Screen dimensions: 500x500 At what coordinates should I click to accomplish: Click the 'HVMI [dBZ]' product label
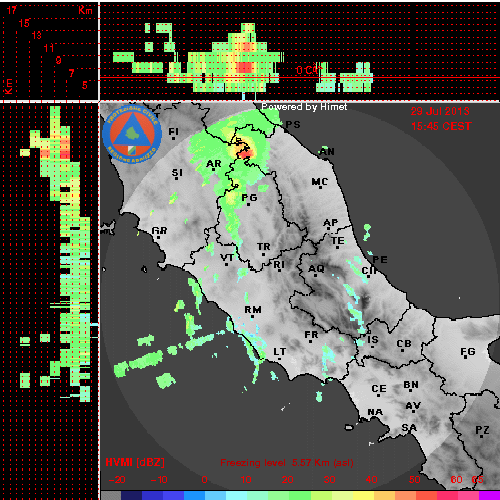pos(135,462)
